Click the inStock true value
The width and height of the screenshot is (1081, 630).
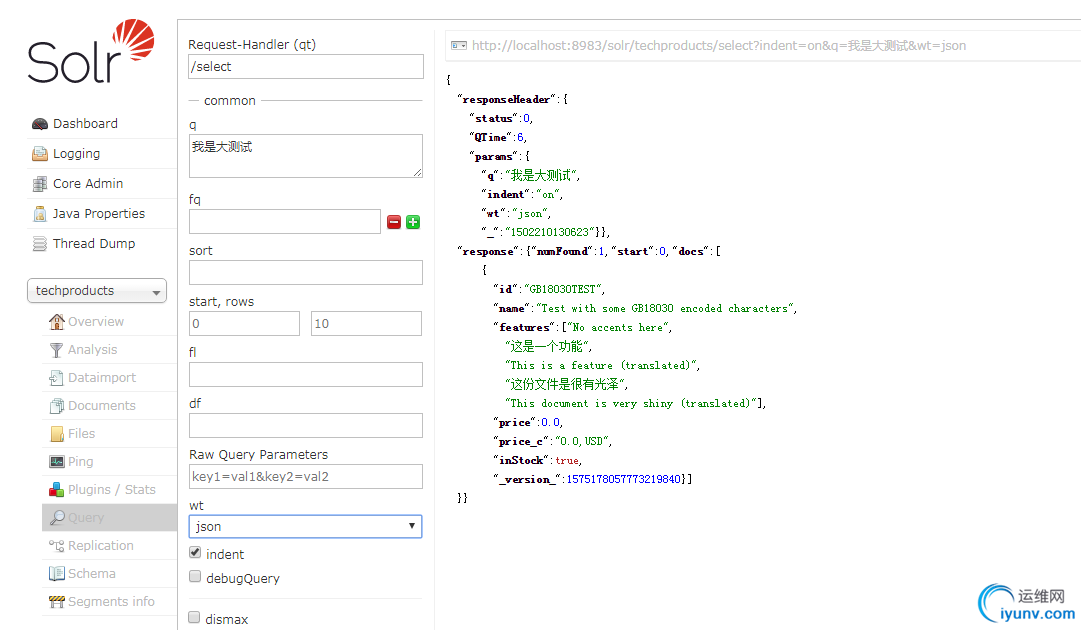click(567, 460)
